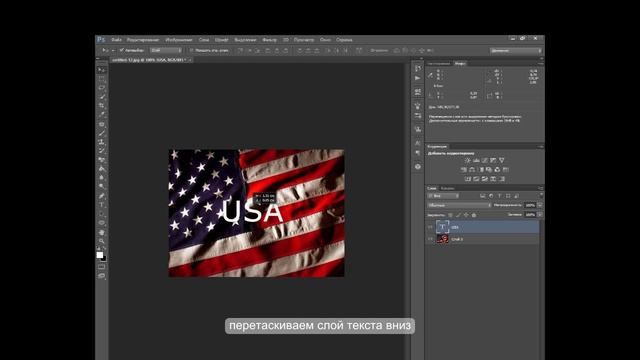Open the Character panel icon
The height and width of the screenshot is (360, 640).
418,143
